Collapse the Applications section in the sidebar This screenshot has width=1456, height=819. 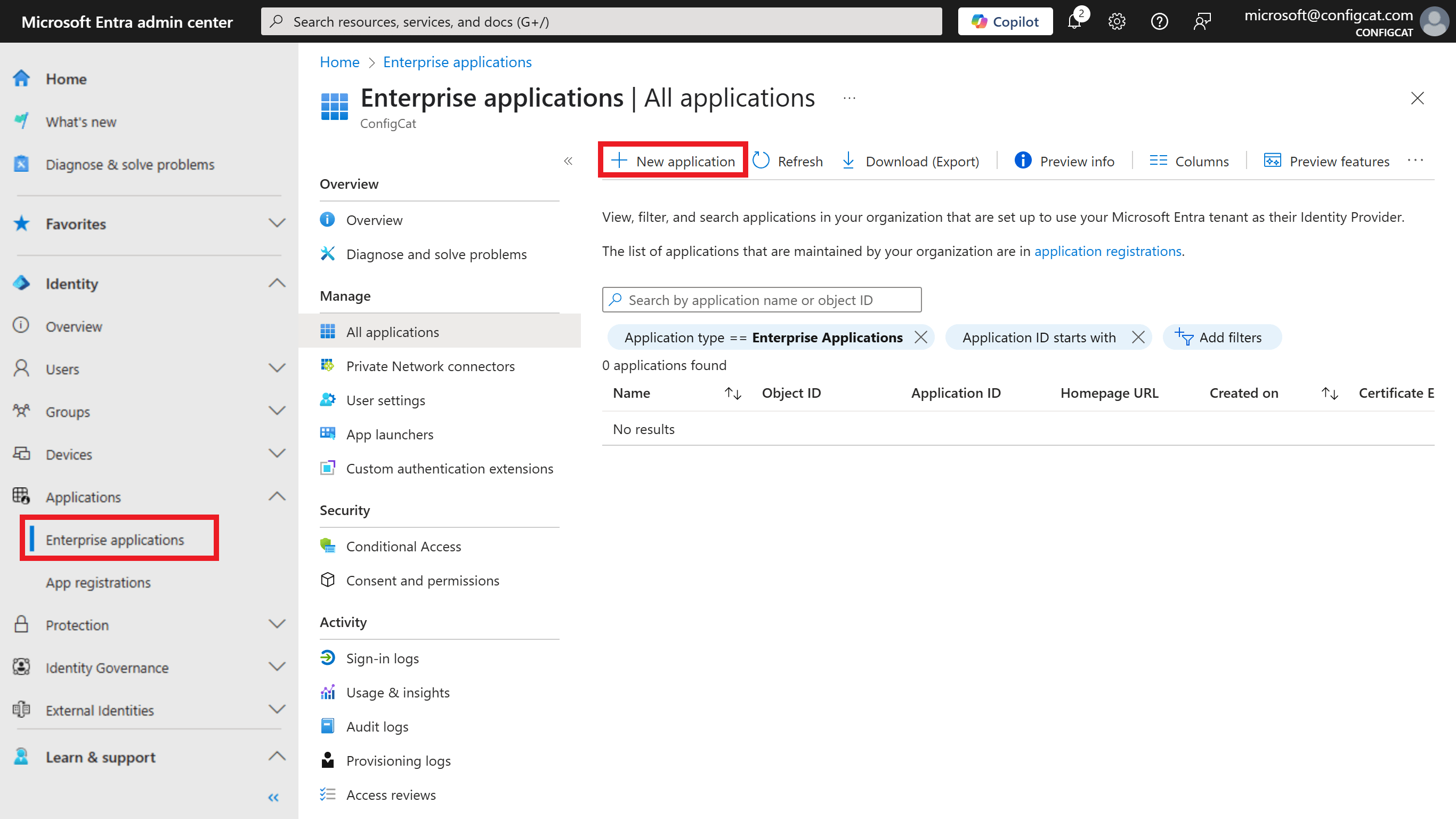pos(277,496)
